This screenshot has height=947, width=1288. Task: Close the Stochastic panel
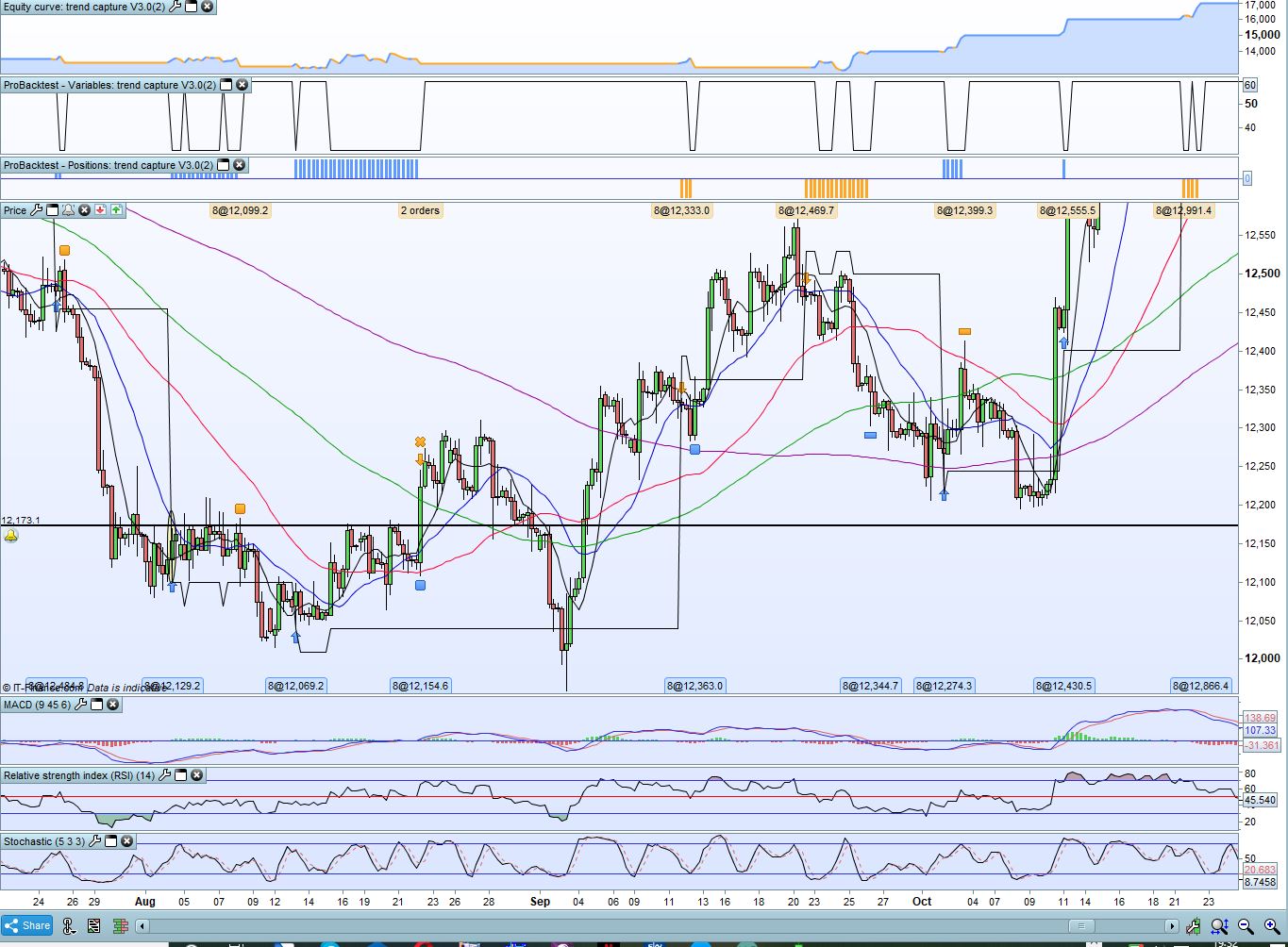click(126, 841)
